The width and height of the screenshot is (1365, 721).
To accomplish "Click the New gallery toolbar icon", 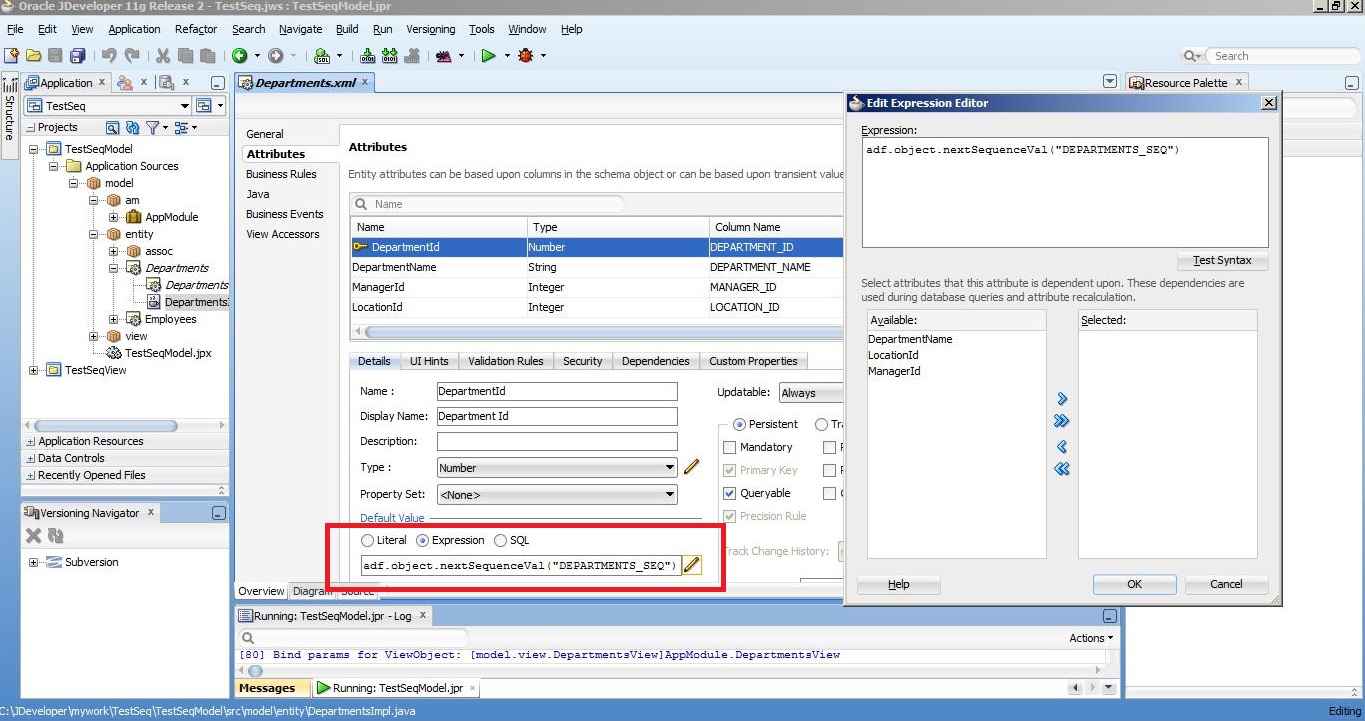I will [x=11, y=56].
